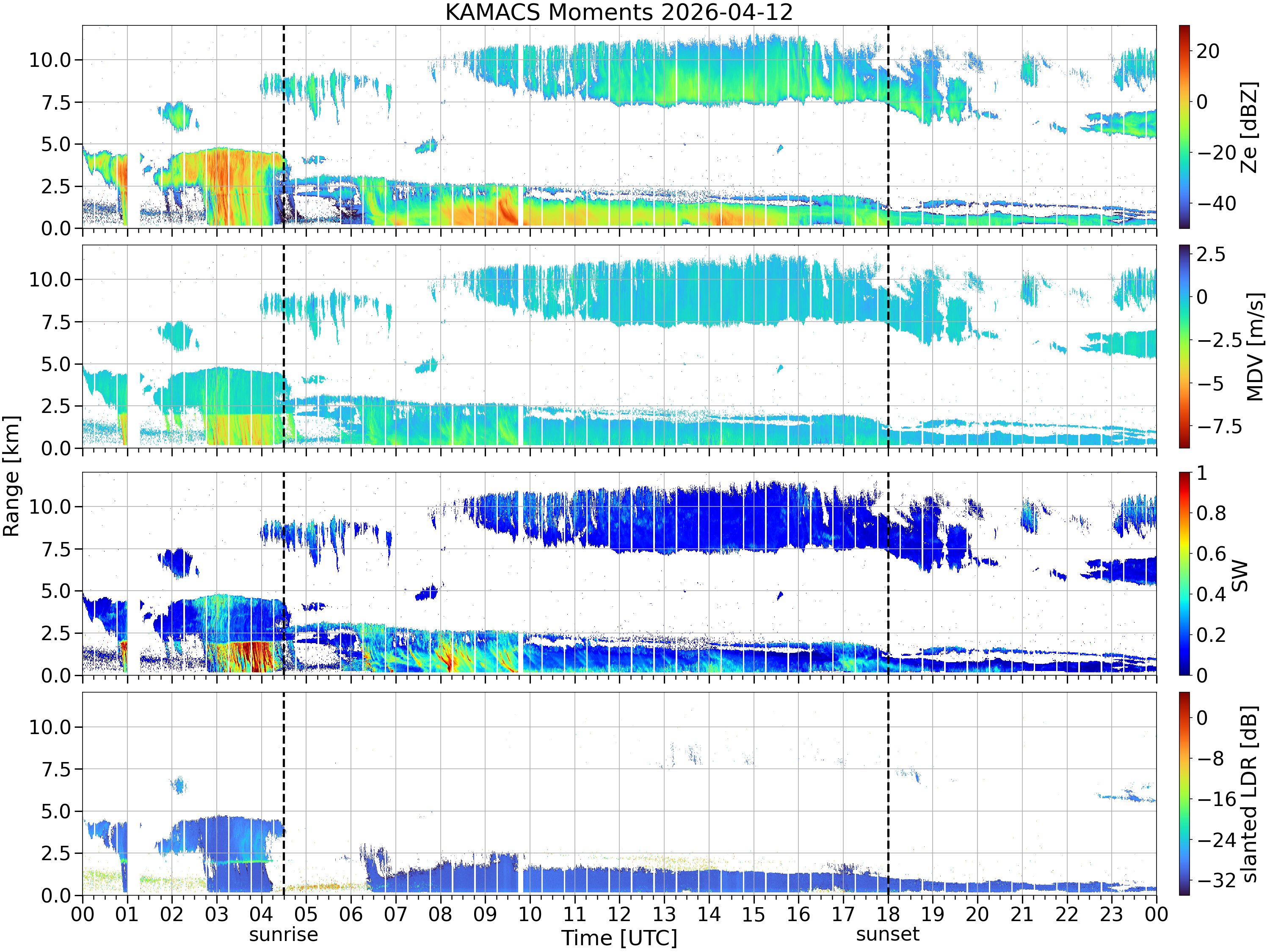Click the slanted LDR [dB] colorbar
The image size is (1270, 952).
tap(1184, 794)
